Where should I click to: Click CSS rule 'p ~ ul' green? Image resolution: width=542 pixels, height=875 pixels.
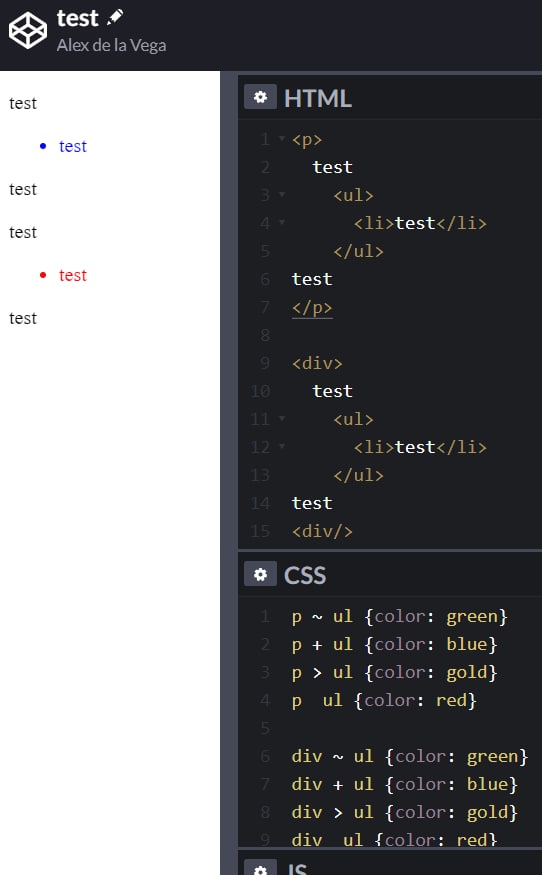(x=400, y=617)
